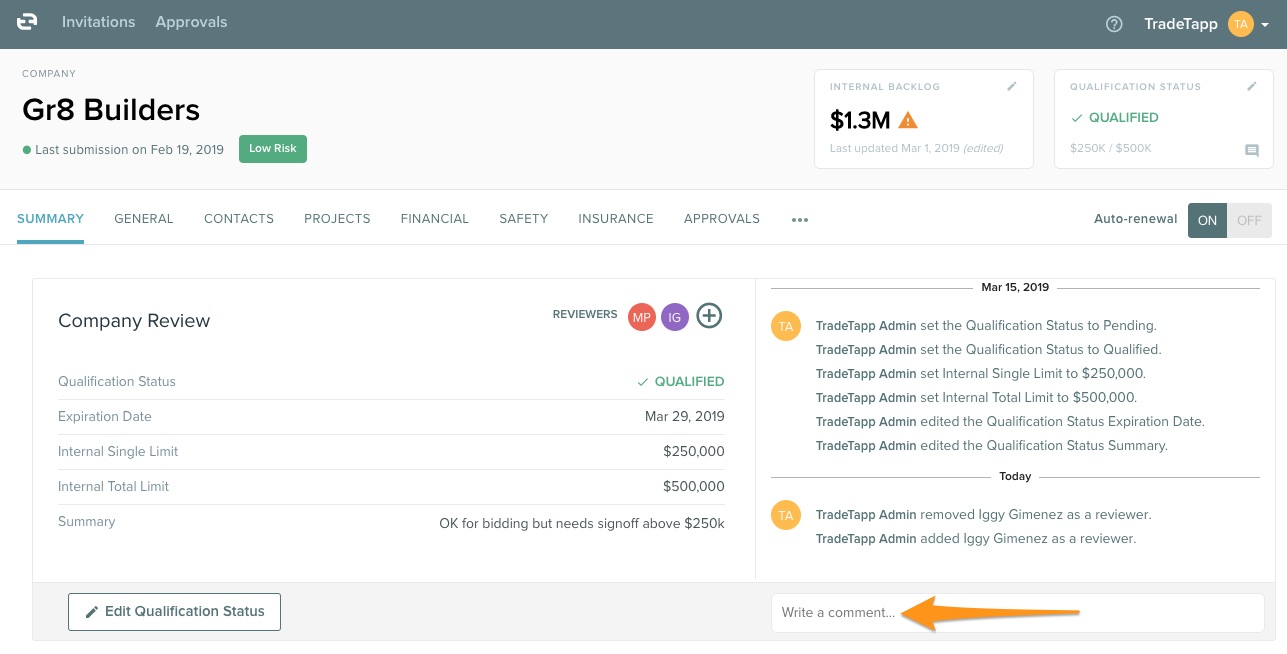This screenshot has width=1287, height=654.
Task: Add a reviewer with the plus icon
Action: 709,316
